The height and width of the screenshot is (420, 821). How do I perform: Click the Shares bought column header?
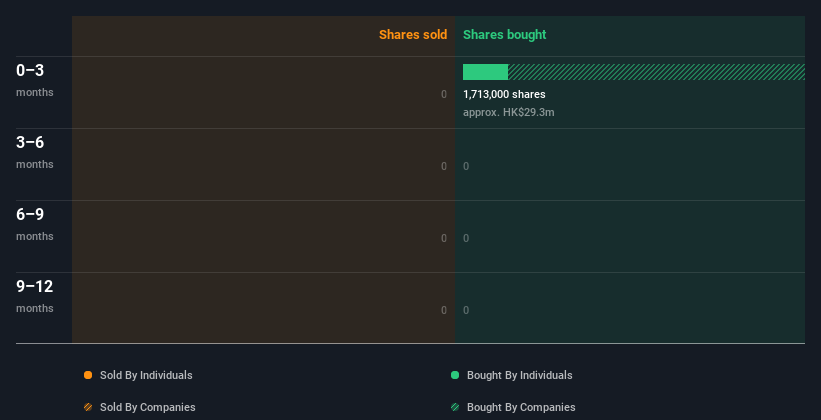click(x=504, y=35)
